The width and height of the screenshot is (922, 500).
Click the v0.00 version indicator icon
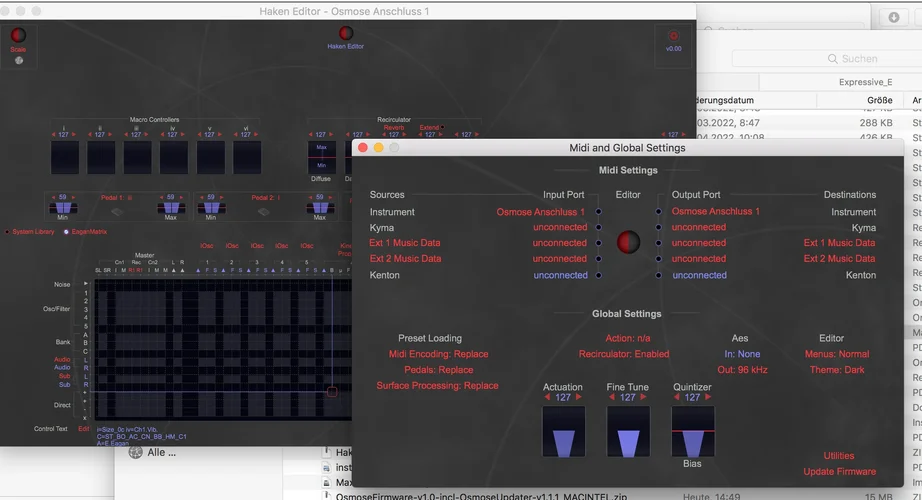[674, 36]
